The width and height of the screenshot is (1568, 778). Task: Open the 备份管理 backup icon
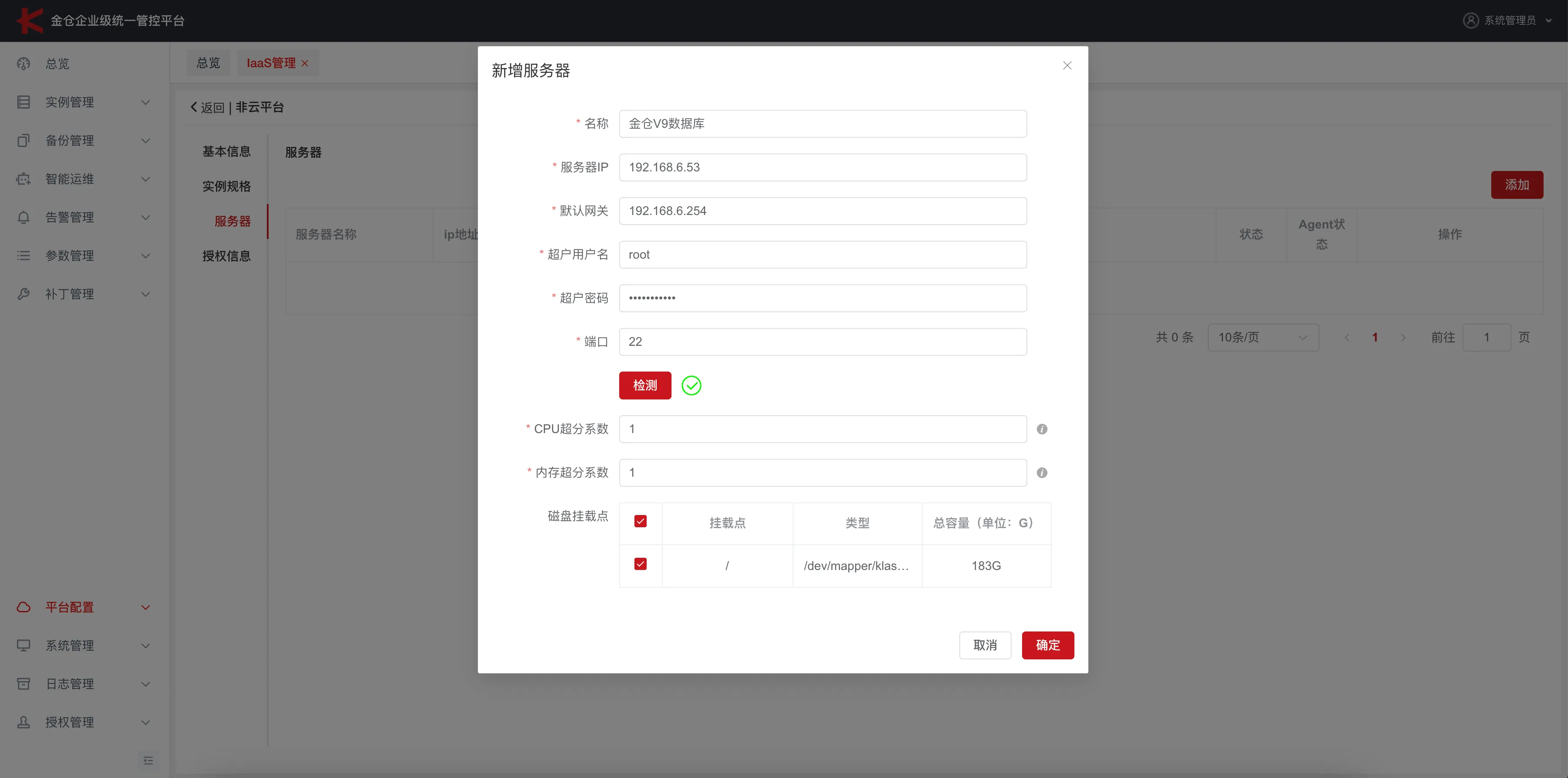[x=23, y=140]
